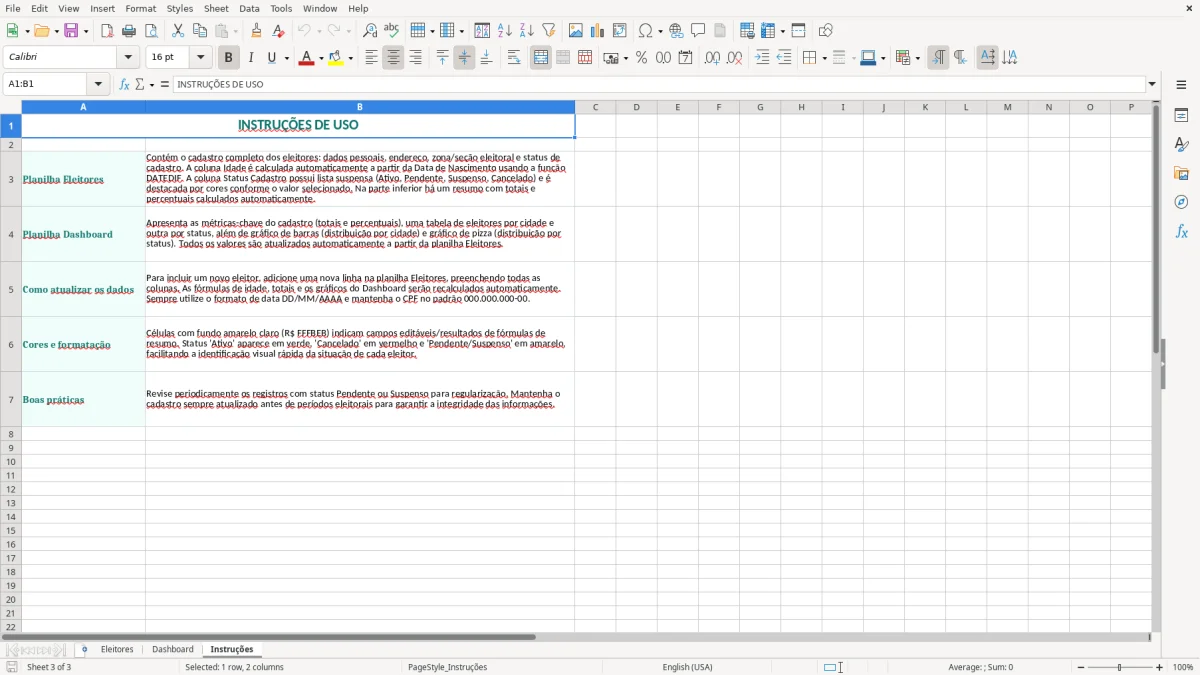
Task: Increase indent
Action: pos(762,58)
